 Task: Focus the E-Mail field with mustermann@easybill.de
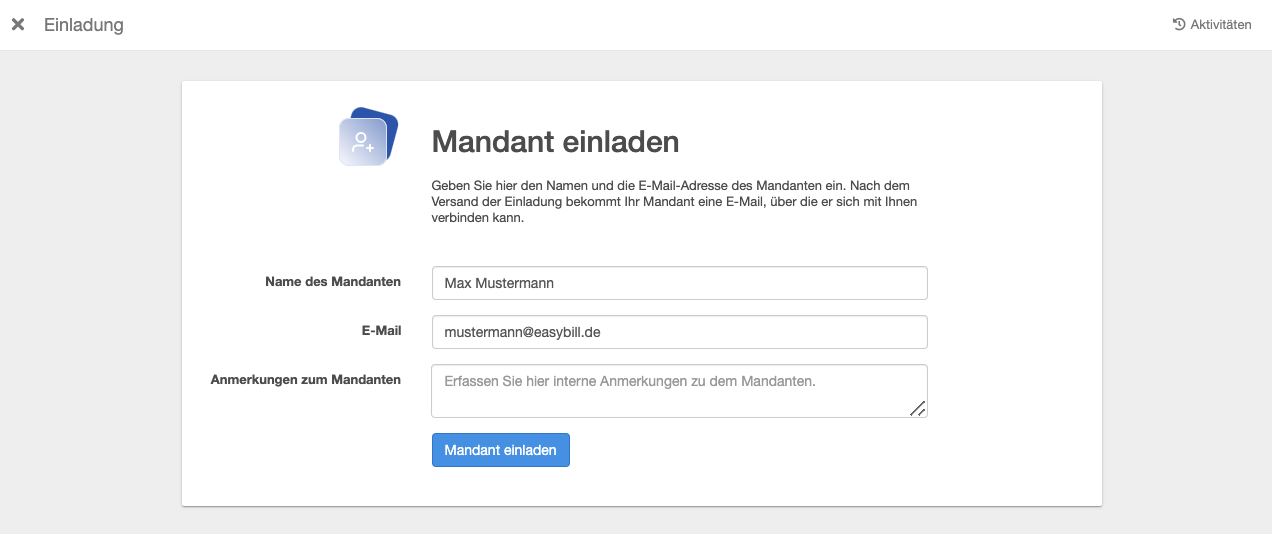tap(679, 332)
